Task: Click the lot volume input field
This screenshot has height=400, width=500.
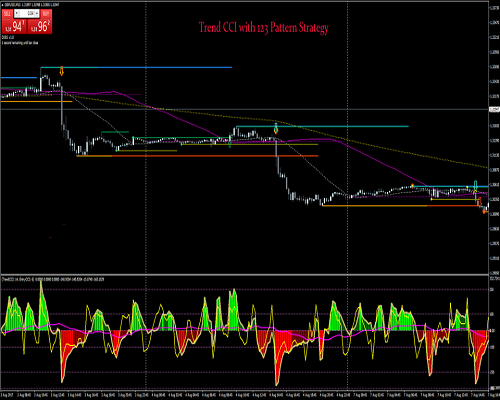Action: pos(27,14)
